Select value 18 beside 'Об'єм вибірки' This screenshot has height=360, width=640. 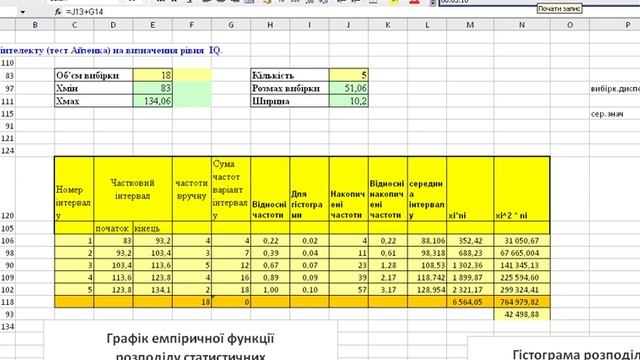click(x=153, y=75)
